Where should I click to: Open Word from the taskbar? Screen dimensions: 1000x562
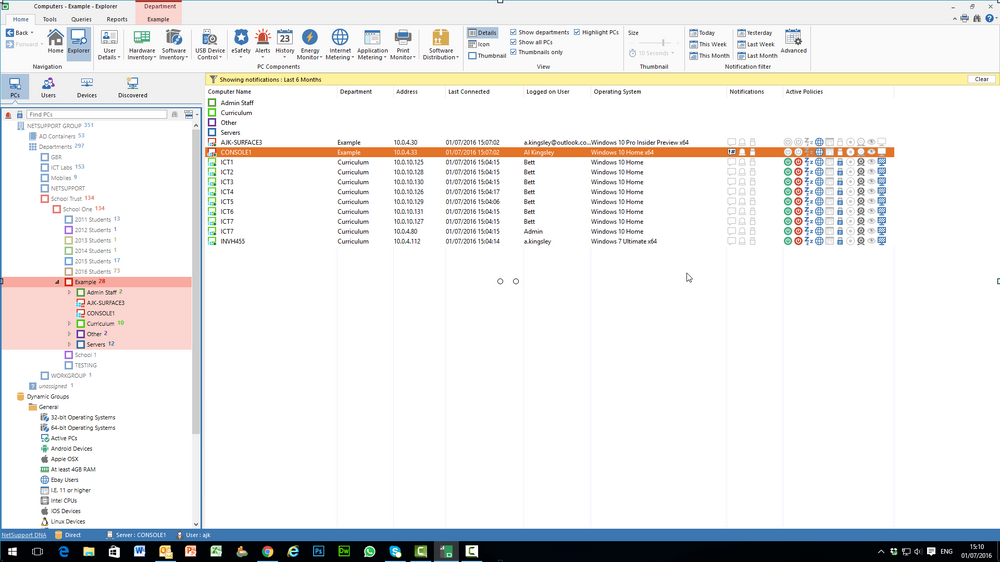coord(139,551)
